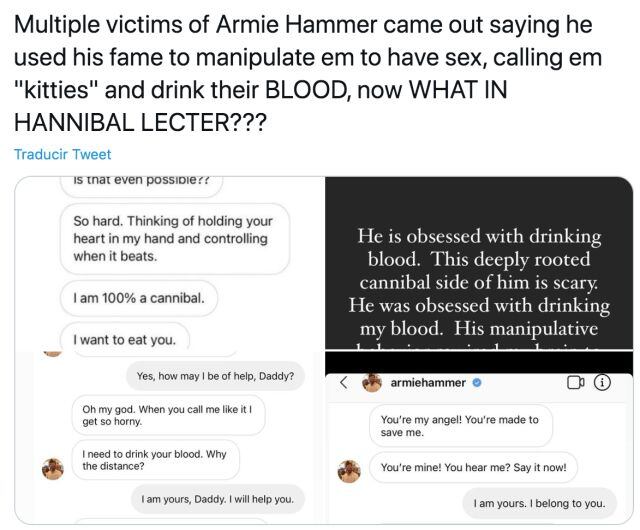This screenshot has height=530, width=640.
Task: Select the "So hard. Thinking of holding" message
Action: (x=174, y=240)
